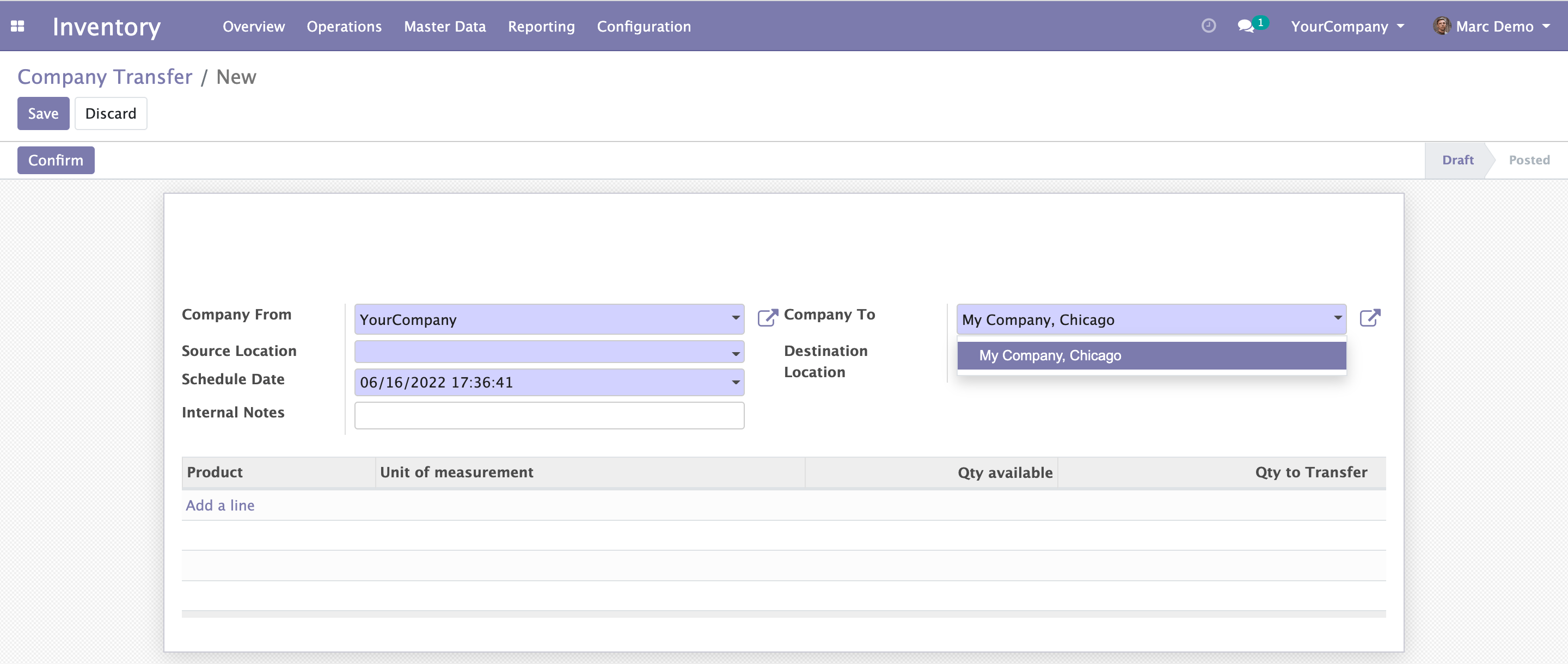
Task: Click the Discard button
Action: click(111, 114)
